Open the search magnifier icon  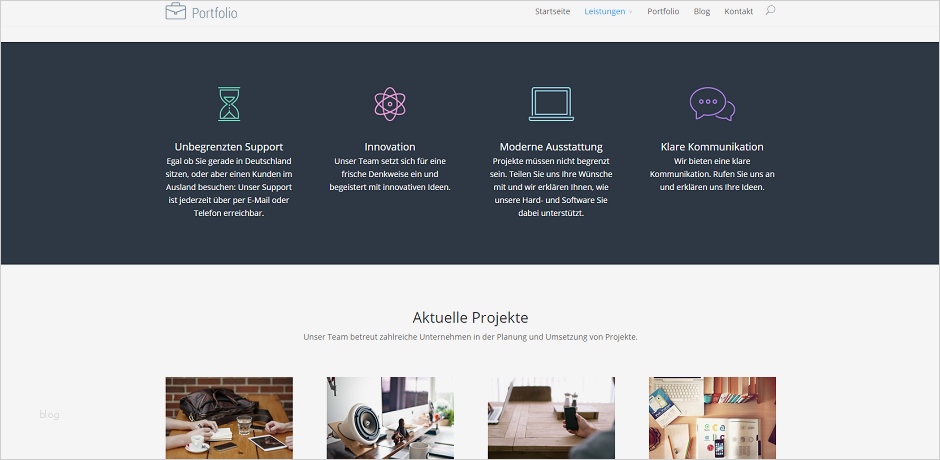click(770, 10)
